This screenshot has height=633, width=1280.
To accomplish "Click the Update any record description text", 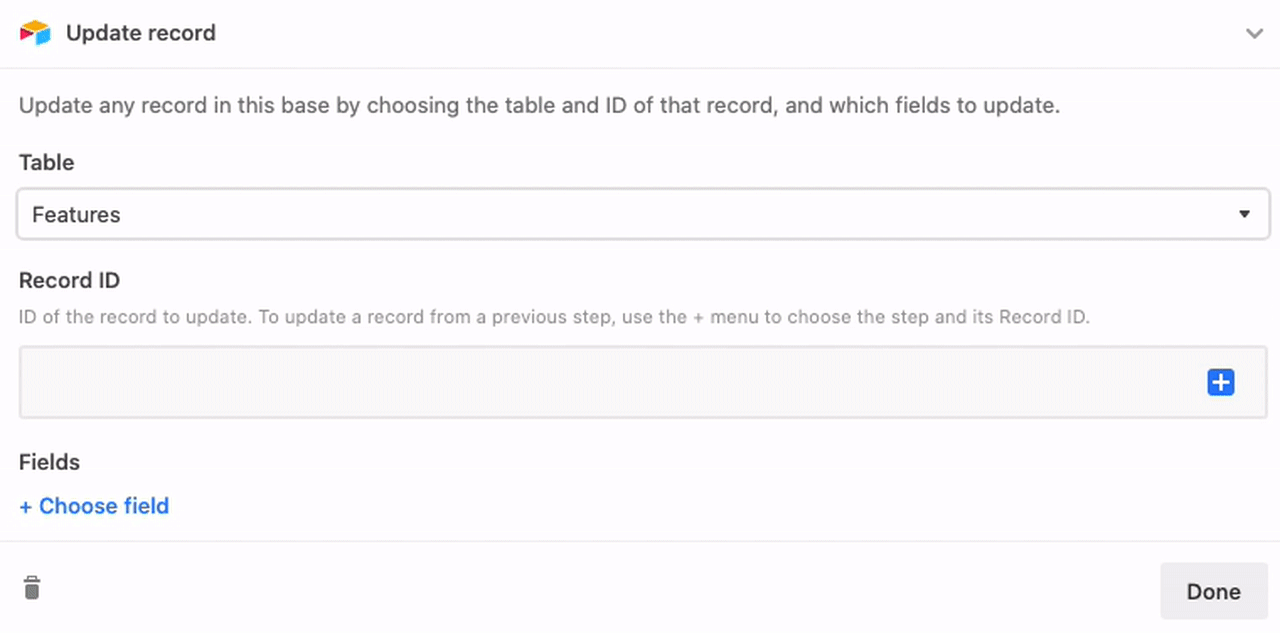I will tap(540, 105).
